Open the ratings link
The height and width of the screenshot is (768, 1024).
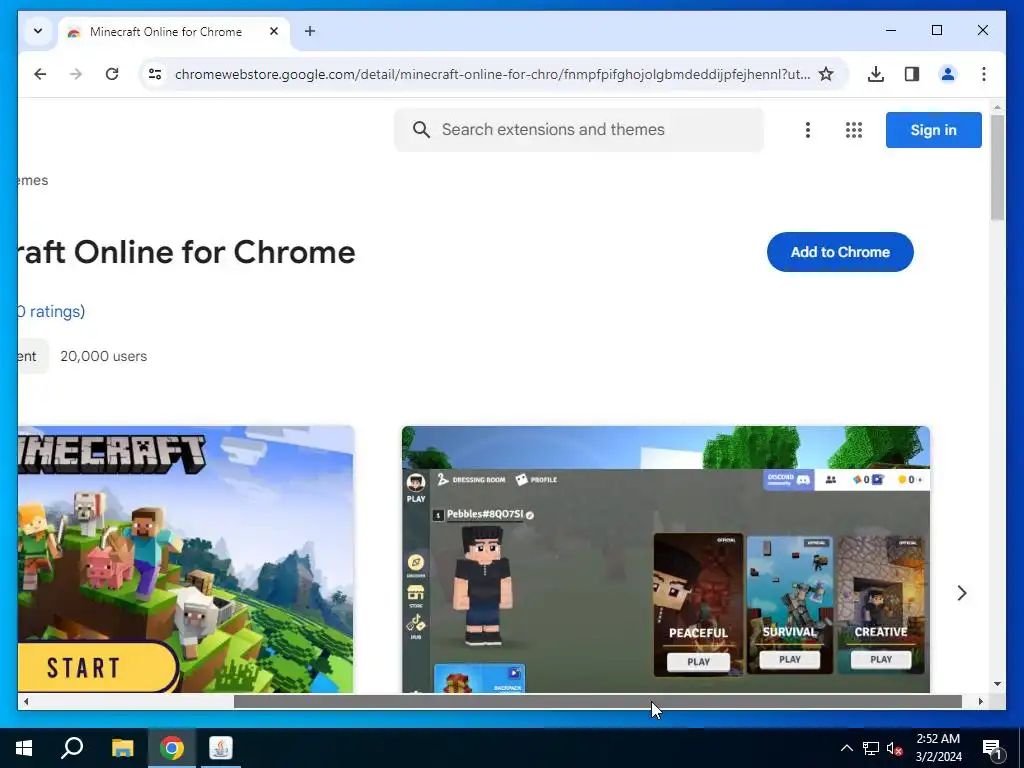pos(51,312)
